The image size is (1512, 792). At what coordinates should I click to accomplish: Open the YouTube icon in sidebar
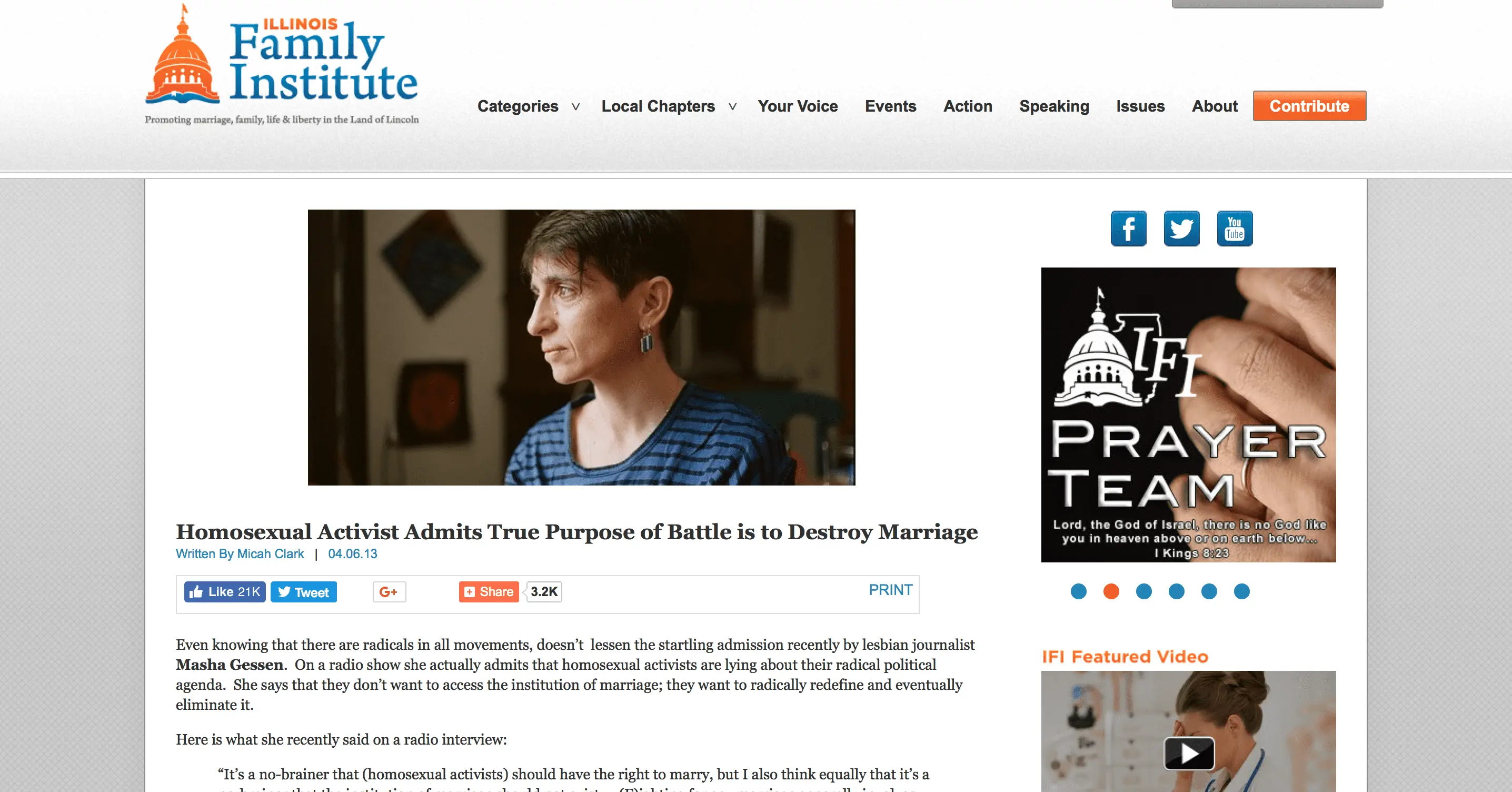[x=1235, y=229]
